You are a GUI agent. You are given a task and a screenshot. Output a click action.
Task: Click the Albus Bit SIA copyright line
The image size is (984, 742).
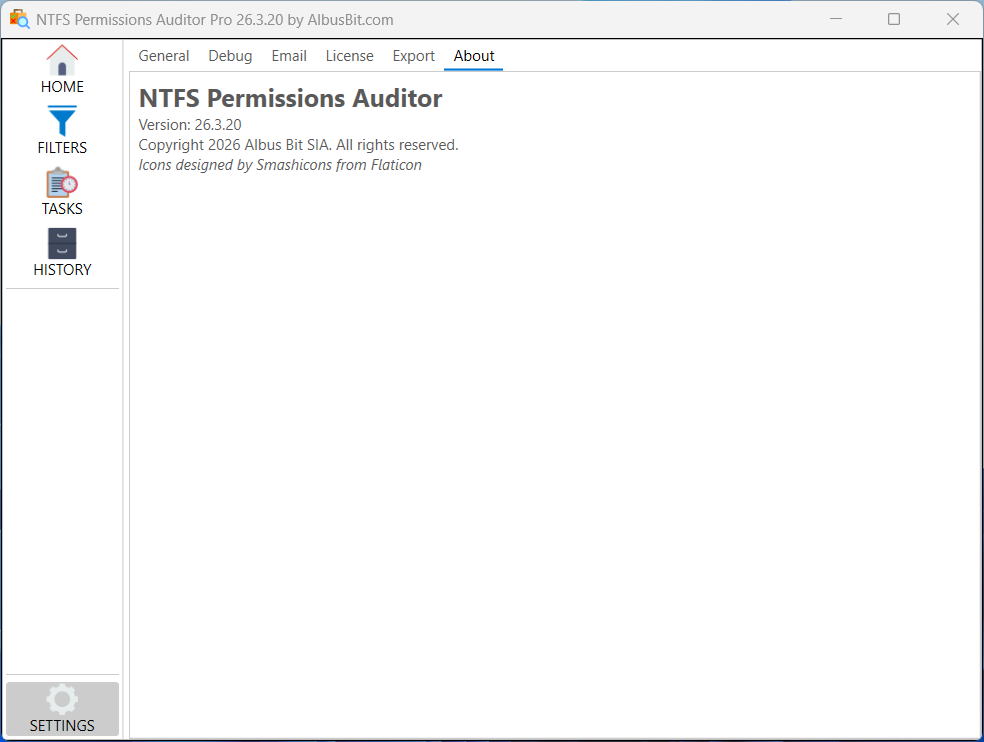tap(298, 145)
